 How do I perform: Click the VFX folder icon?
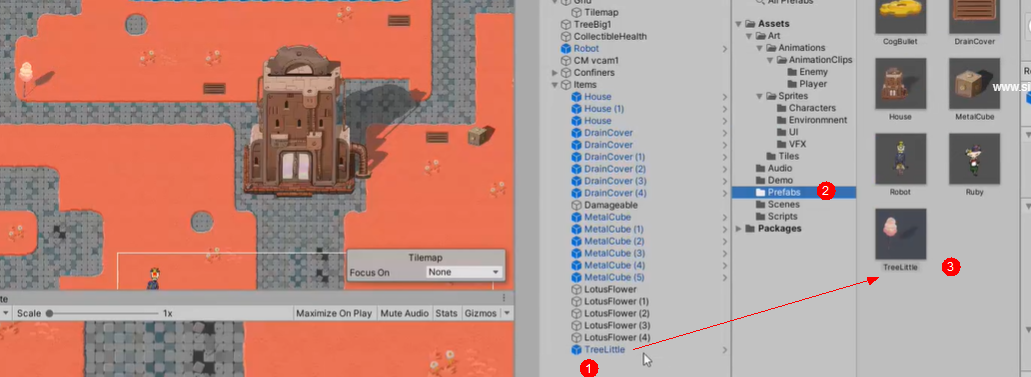781,144
